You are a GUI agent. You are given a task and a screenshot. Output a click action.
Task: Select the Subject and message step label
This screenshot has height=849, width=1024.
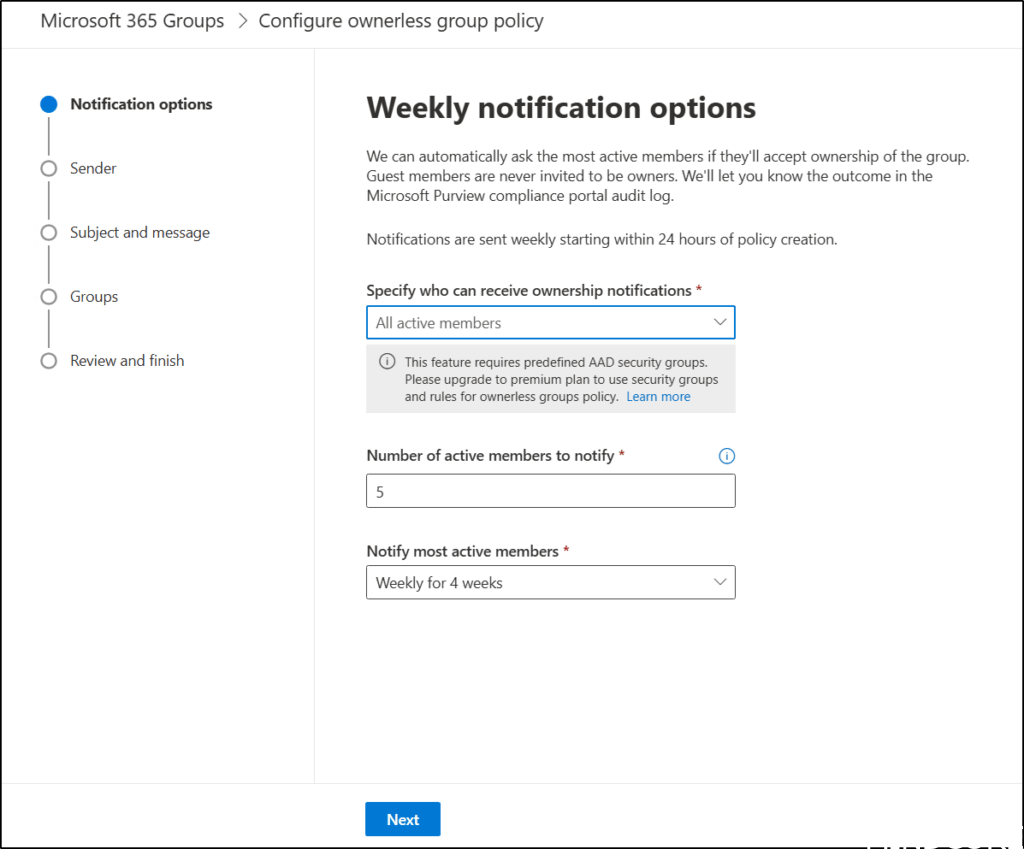coord(140,233)
